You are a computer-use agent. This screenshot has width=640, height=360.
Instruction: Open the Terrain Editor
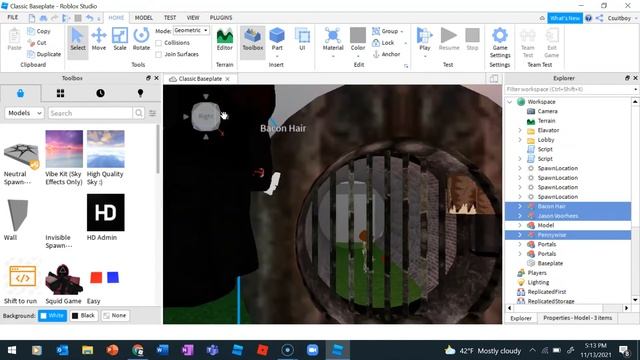coord(224,40)
